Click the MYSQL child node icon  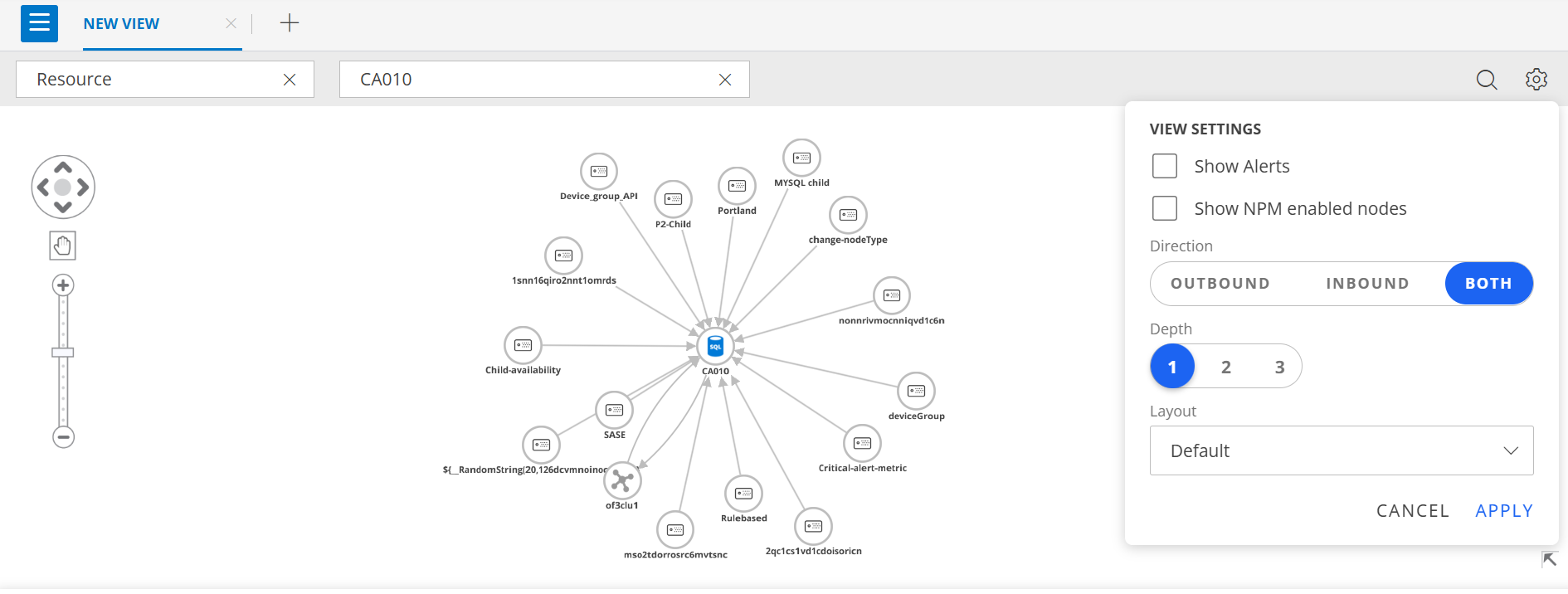(801, 158)
